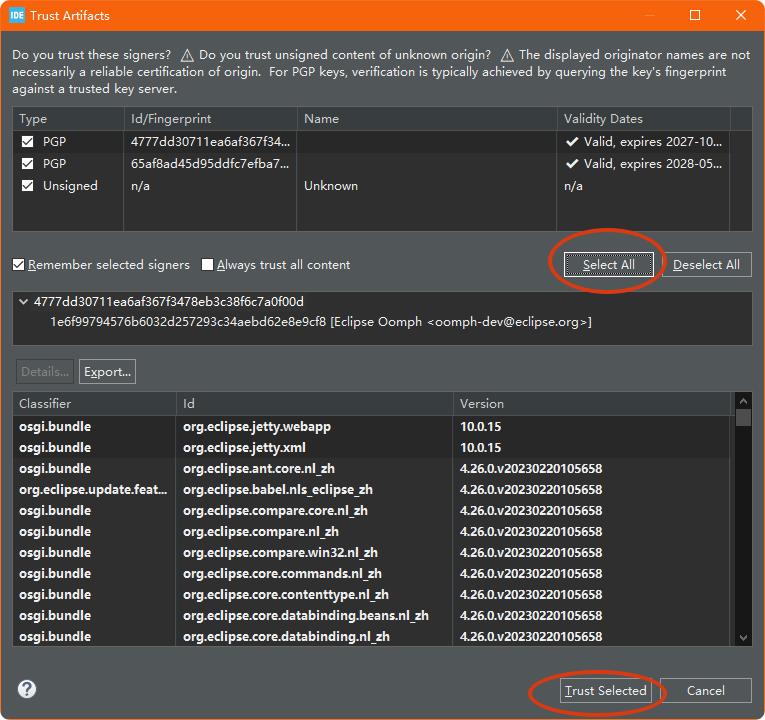Confirm with the Trust Selected button
The width and height of the screenshot is (765, 720).
point(606,691)
